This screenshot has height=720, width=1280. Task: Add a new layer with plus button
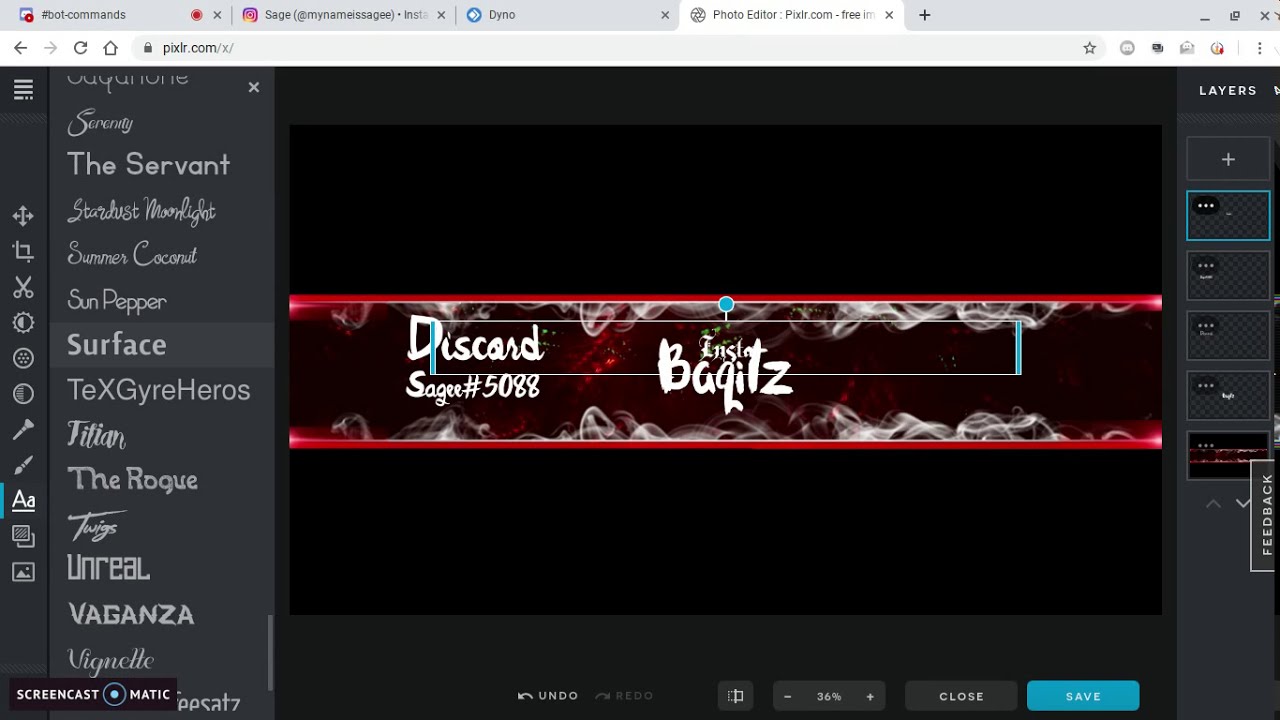point(1228,159)
